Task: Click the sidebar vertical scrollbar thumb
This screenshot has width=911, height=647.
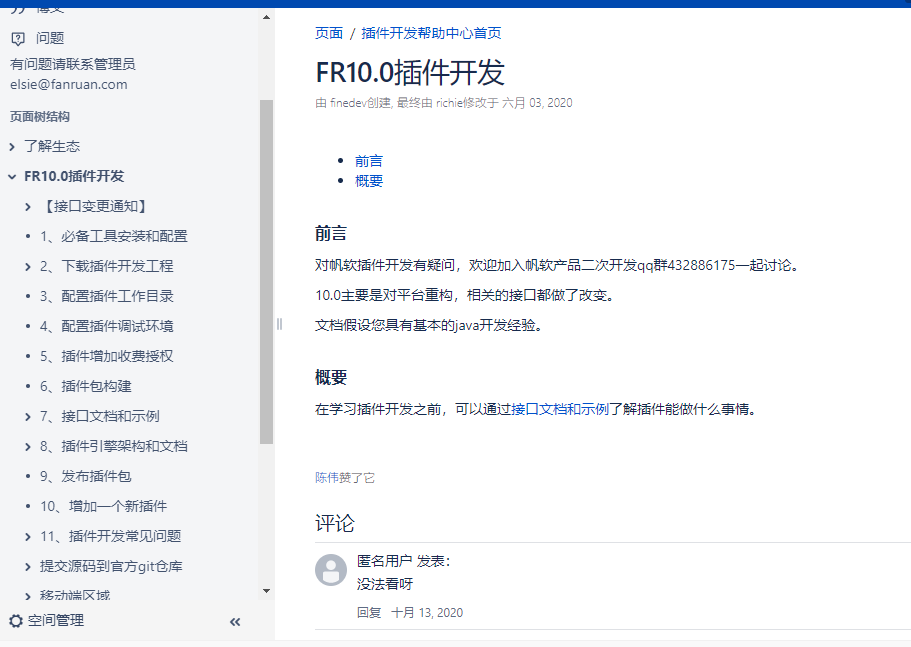Action: tap(267, 272)
